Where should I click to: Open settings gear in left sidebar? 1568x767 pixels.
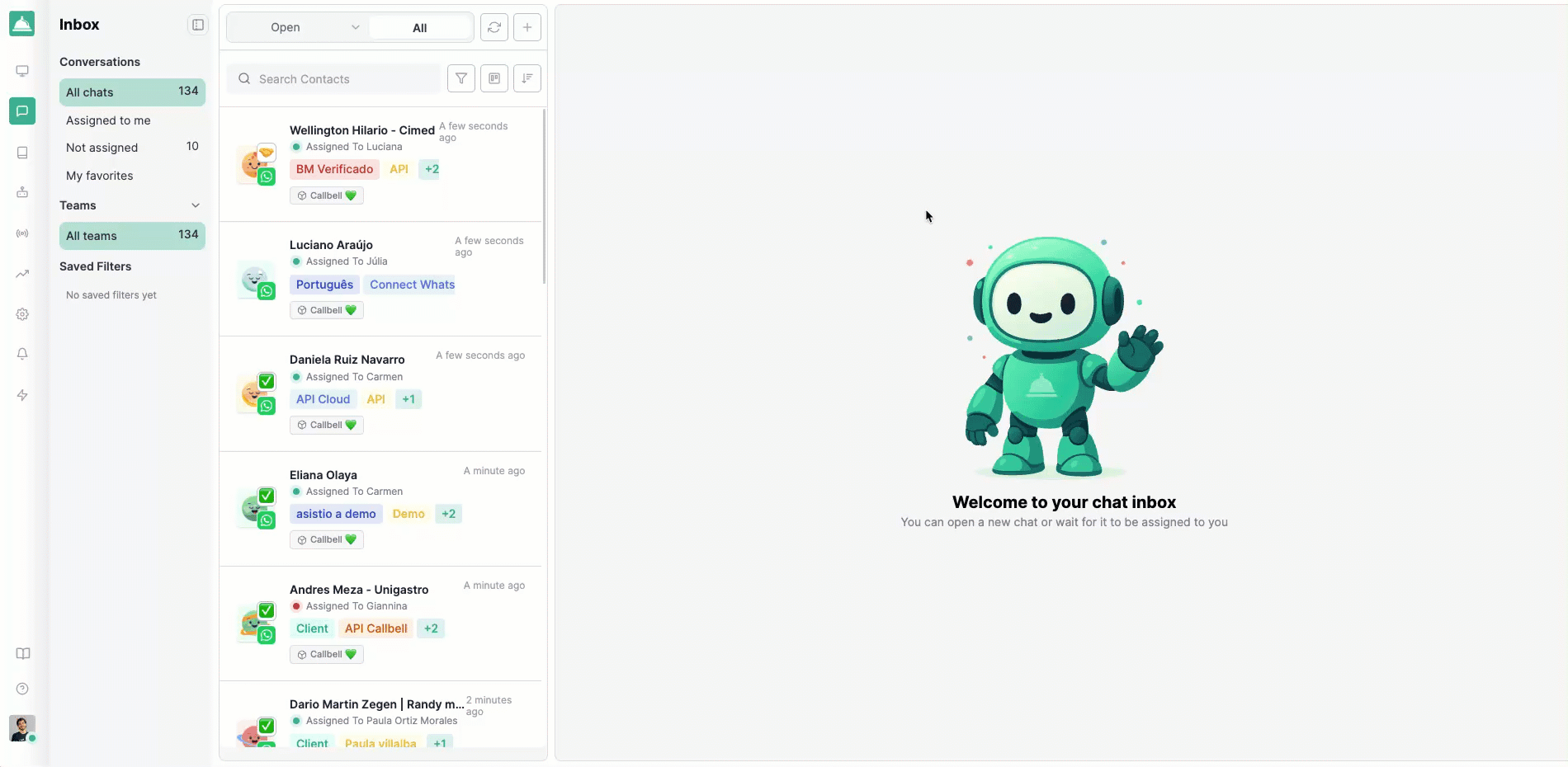22,314
